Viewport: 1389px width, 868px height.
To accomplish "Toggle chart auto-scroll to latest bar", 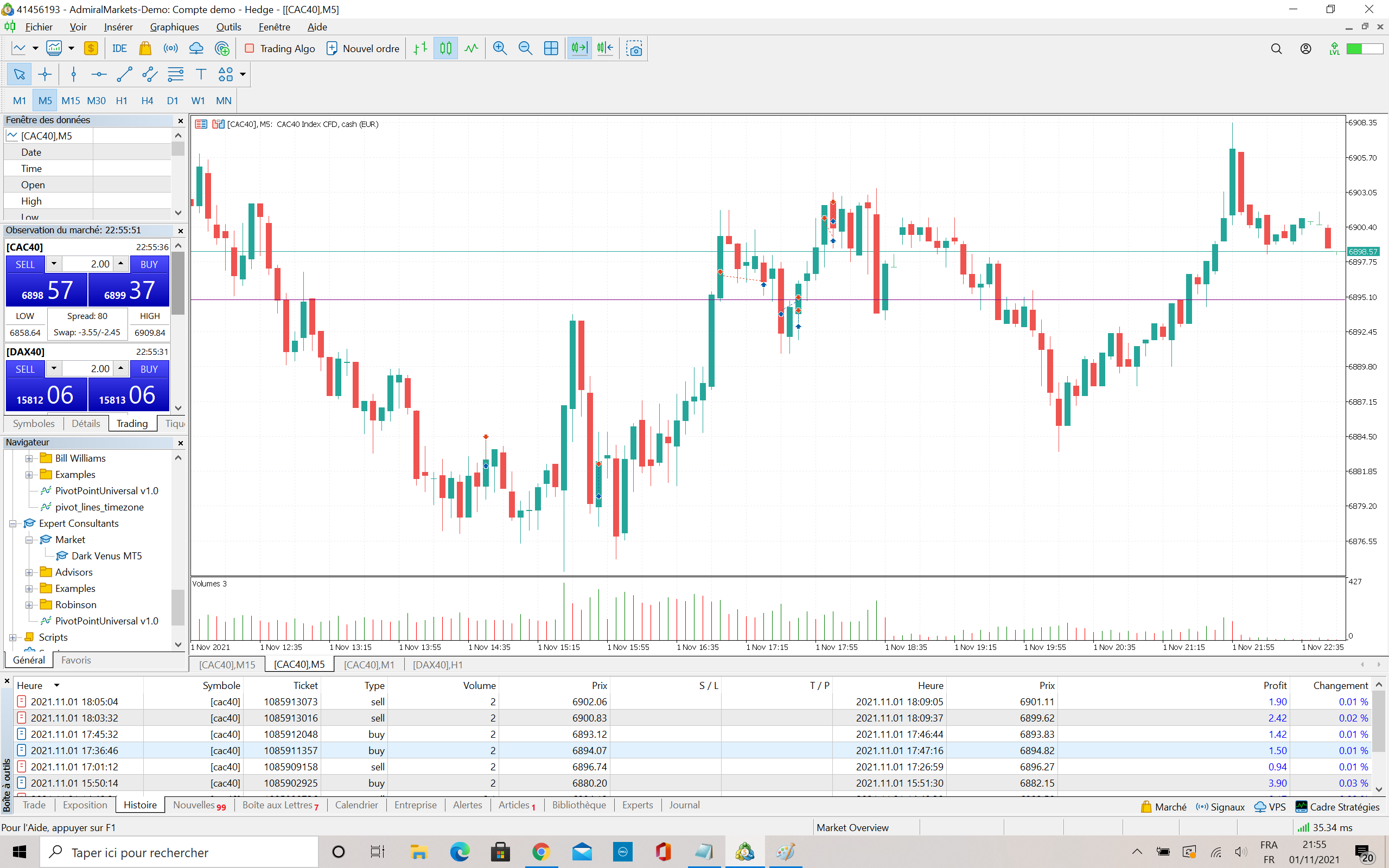I will point(579,49).
